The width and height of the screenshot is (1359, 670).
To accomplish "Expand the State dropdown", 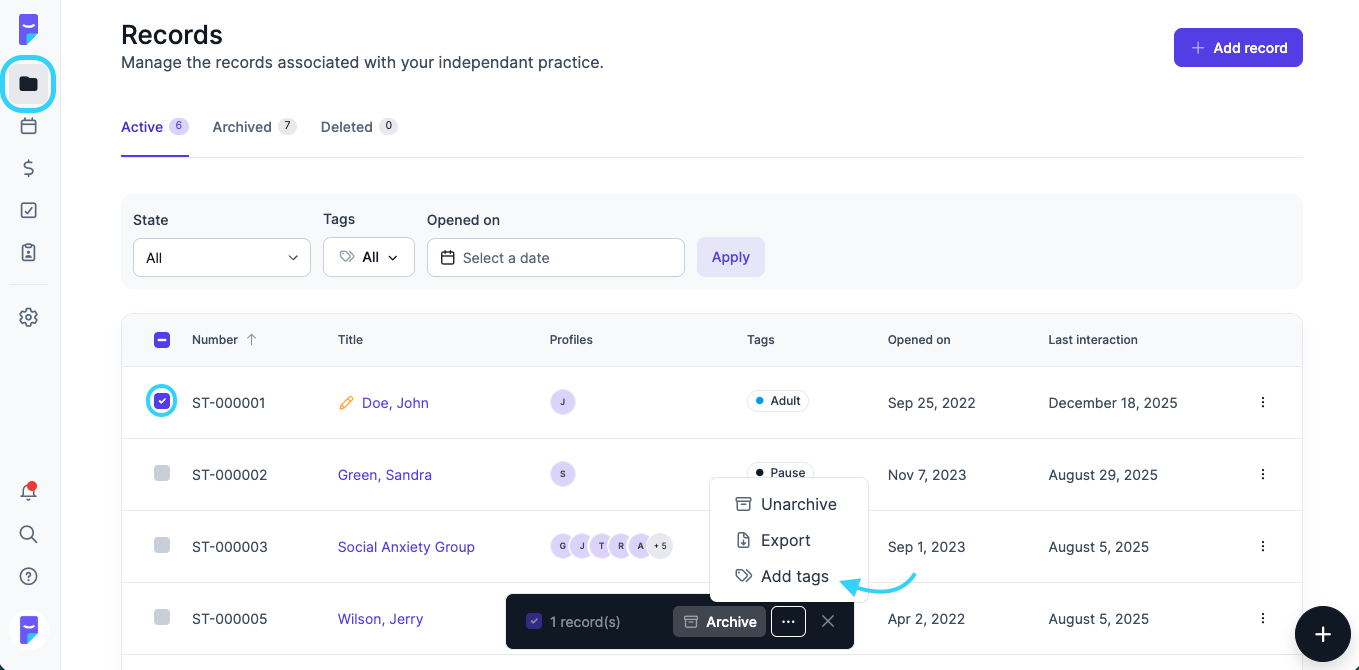I will 221,257.
